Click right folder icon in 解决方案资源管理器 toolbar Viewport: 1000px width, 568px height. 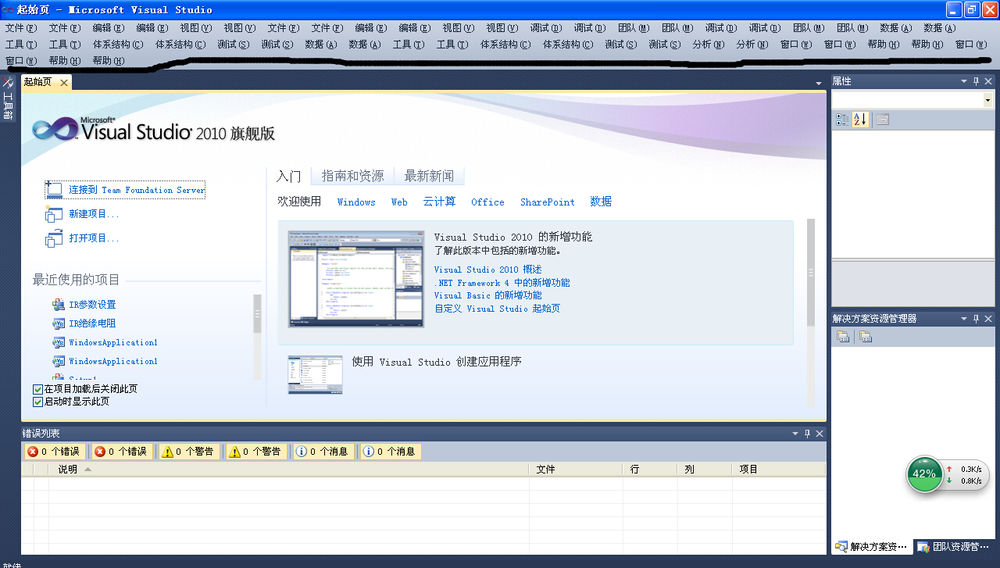(865, 337)
